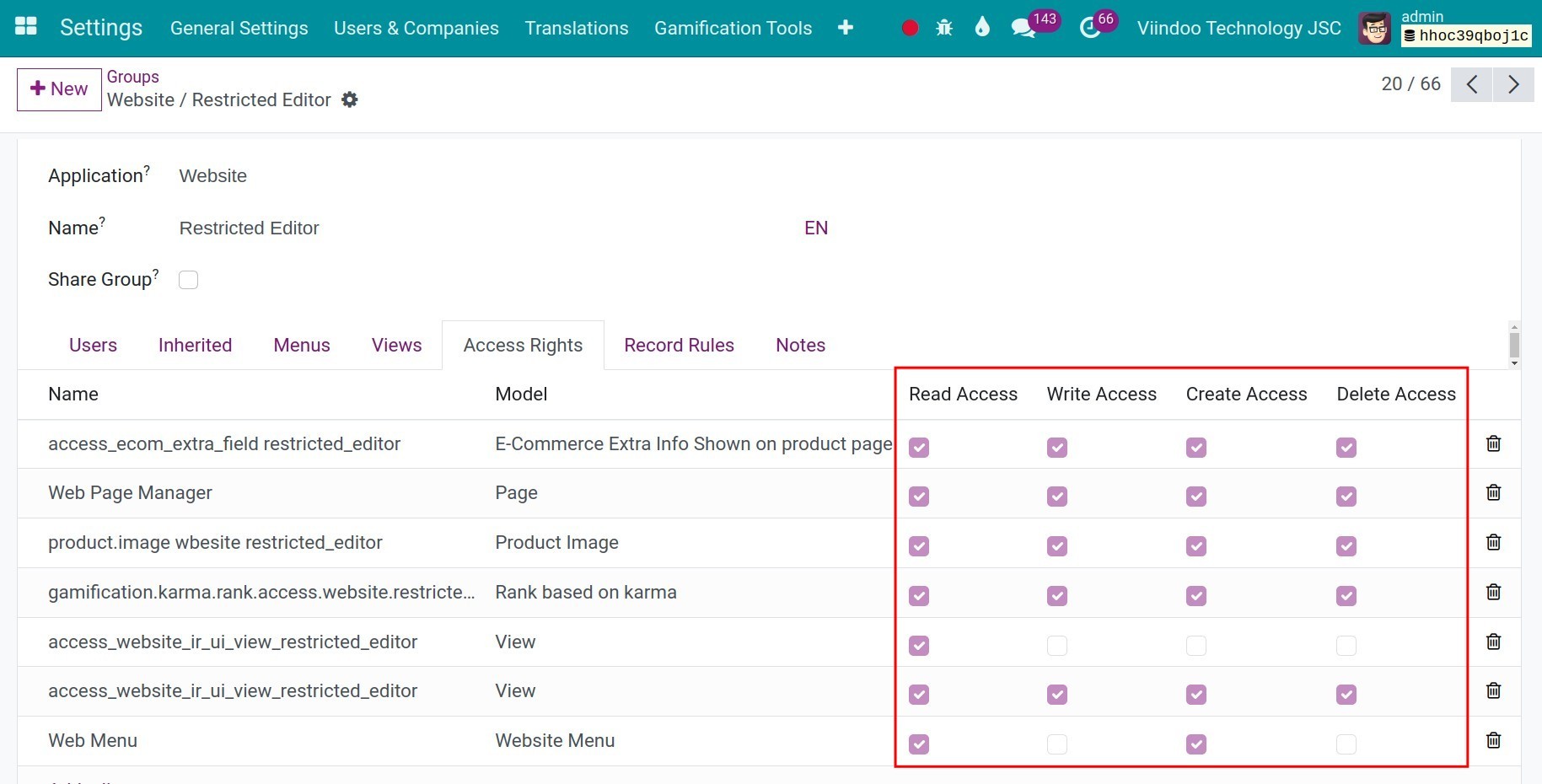Screen dimensions: 1542x784
Task: Click the red recording dot icon
Action: (910, 28)
